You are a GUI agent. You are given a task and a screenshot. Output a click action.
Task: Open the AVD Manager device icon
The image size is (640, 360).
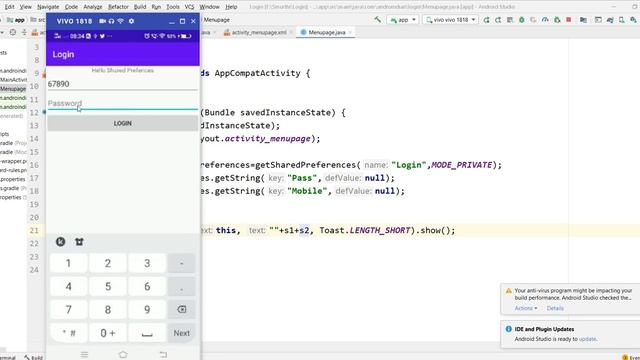pos(622,20)
